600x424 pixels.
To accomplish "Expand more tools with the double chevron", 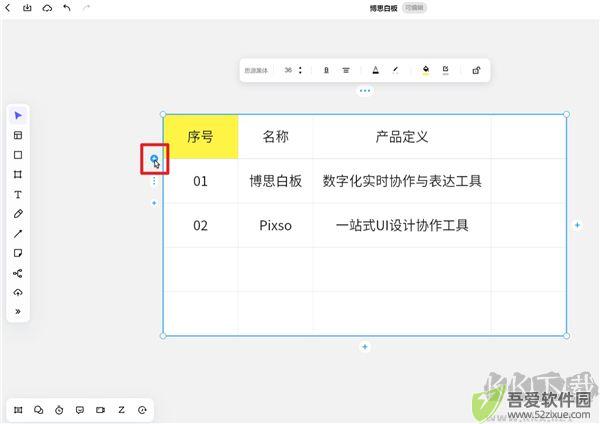I will tap(18, 311).
